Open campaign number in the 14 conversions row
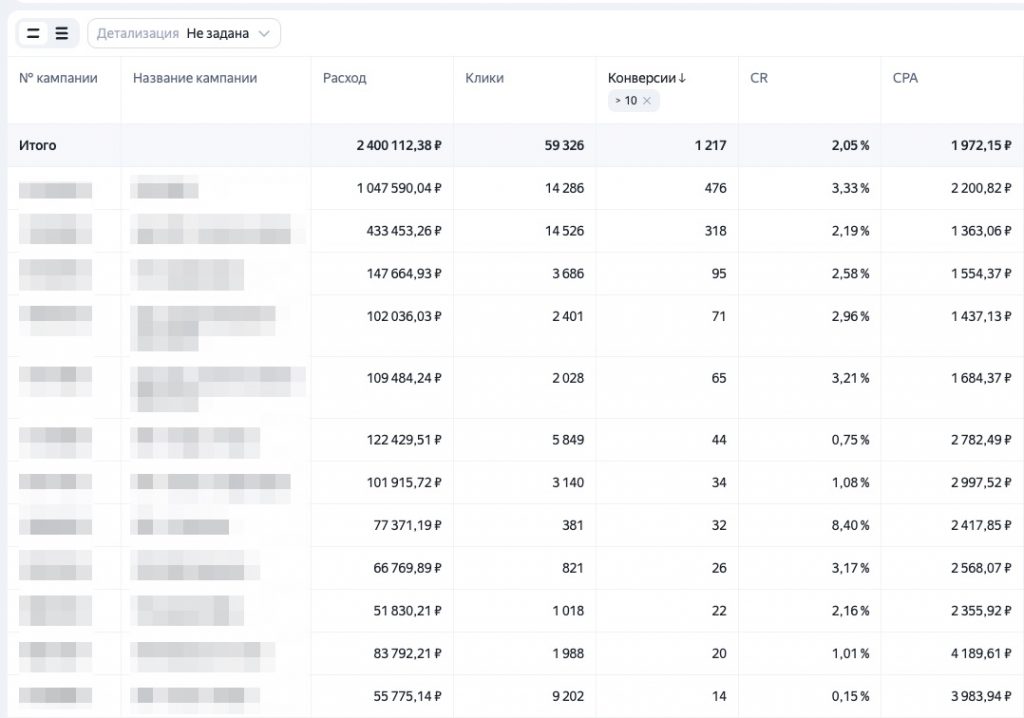 56,695
